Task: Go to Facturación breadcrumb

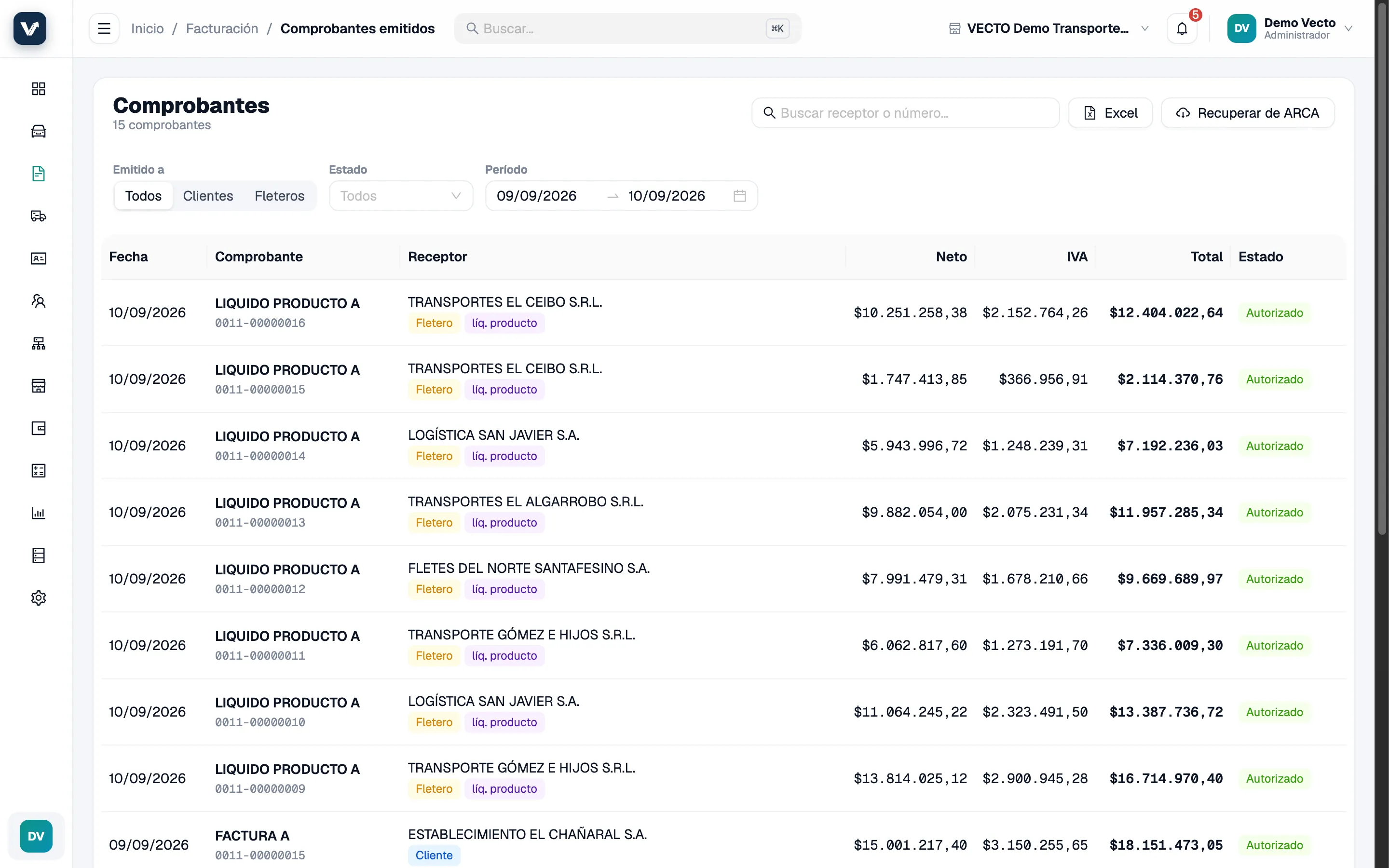Action: click(x=221, y=28)
